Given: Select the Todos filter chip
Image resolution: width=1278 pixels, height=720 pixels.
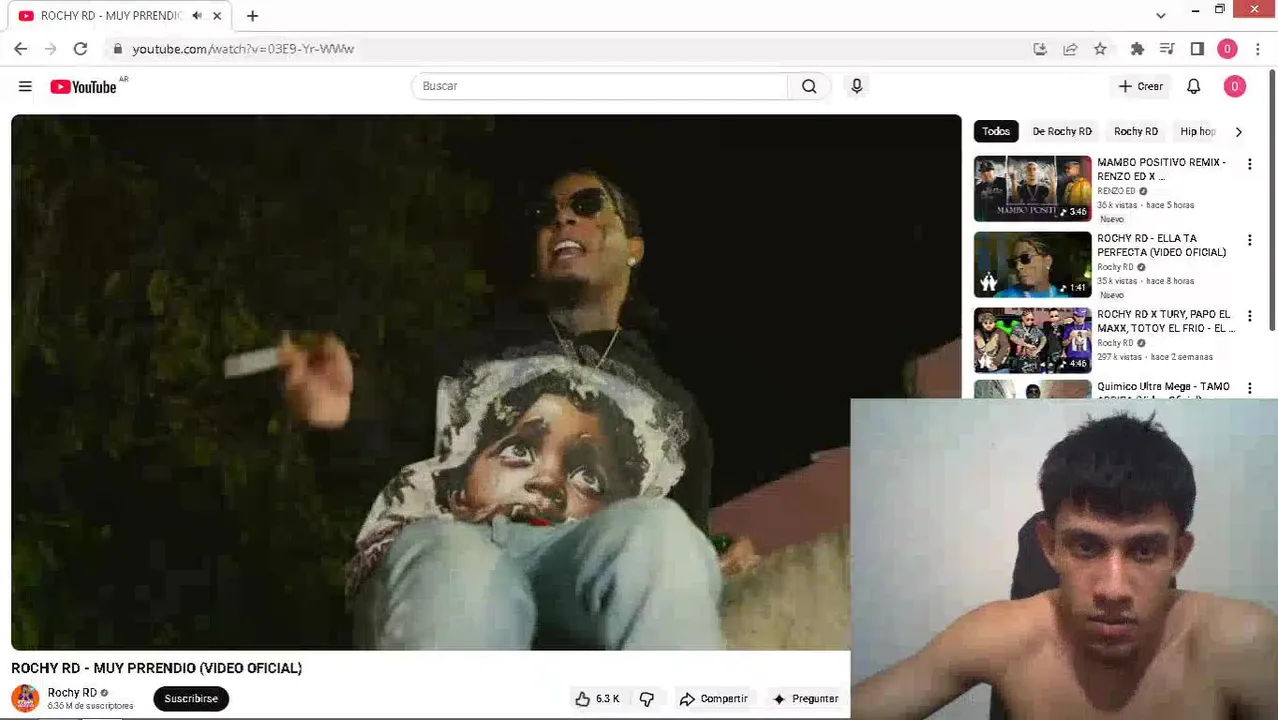Looking at the screenshot, I should click(996, 131).
